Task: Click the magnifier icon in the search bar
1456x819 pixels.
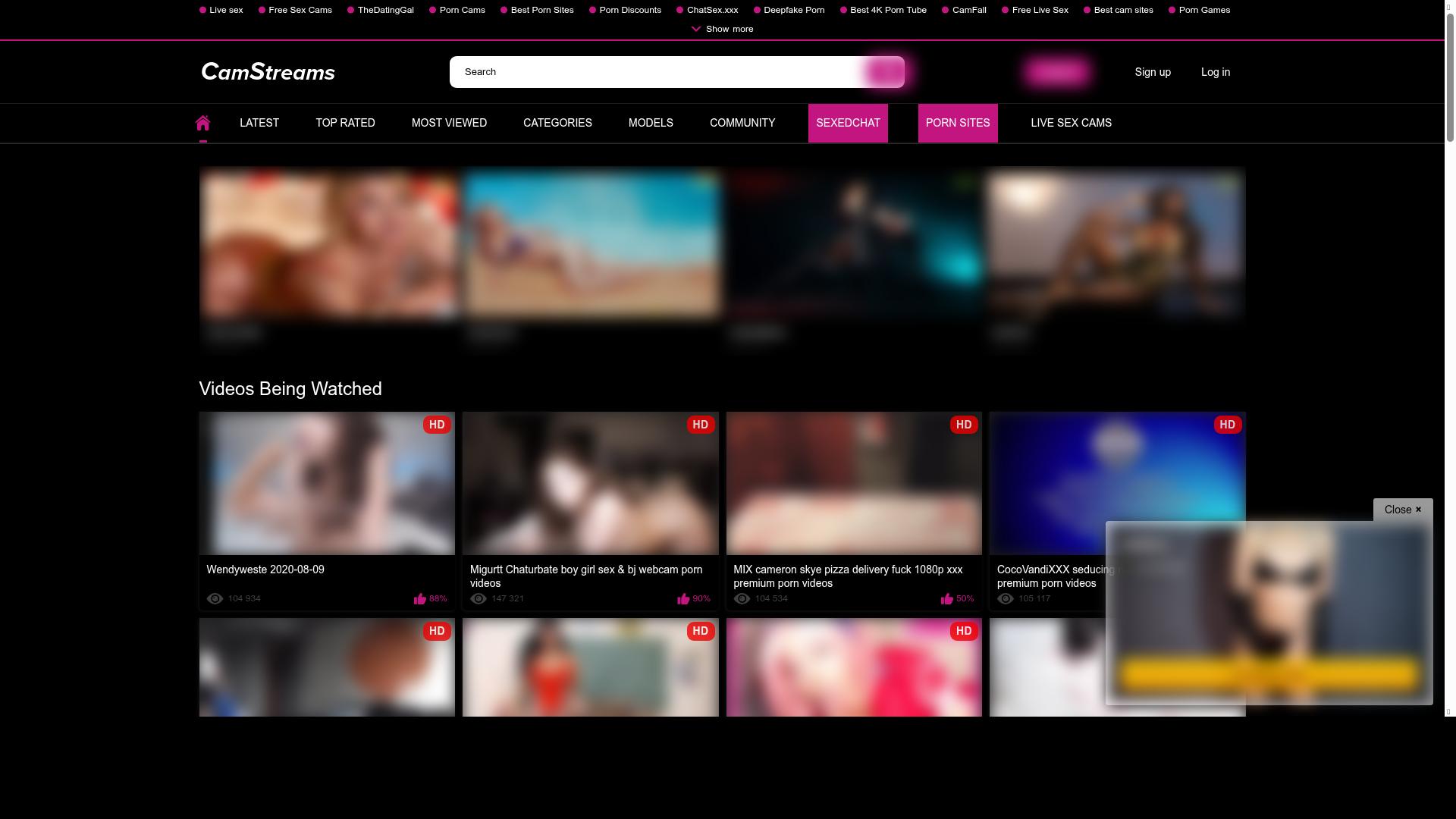Action: click(x=884, y=71)
